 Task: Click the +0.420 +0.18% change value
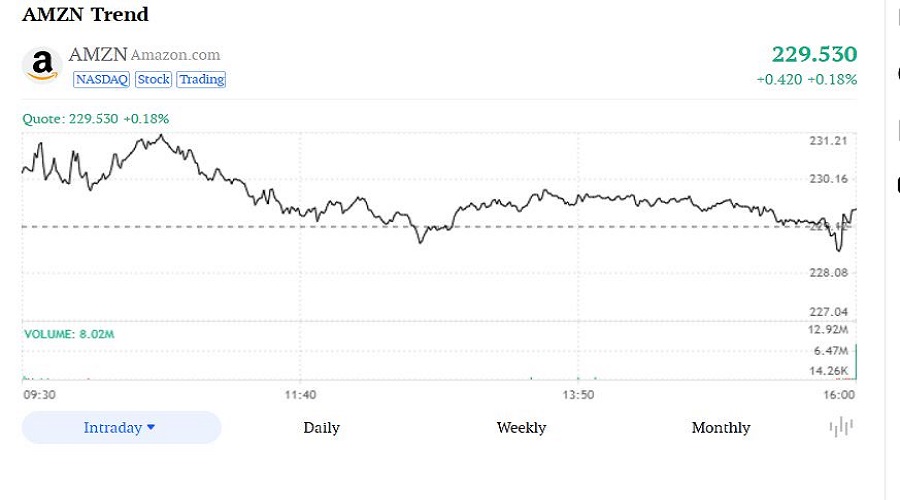tap(806, 79)
